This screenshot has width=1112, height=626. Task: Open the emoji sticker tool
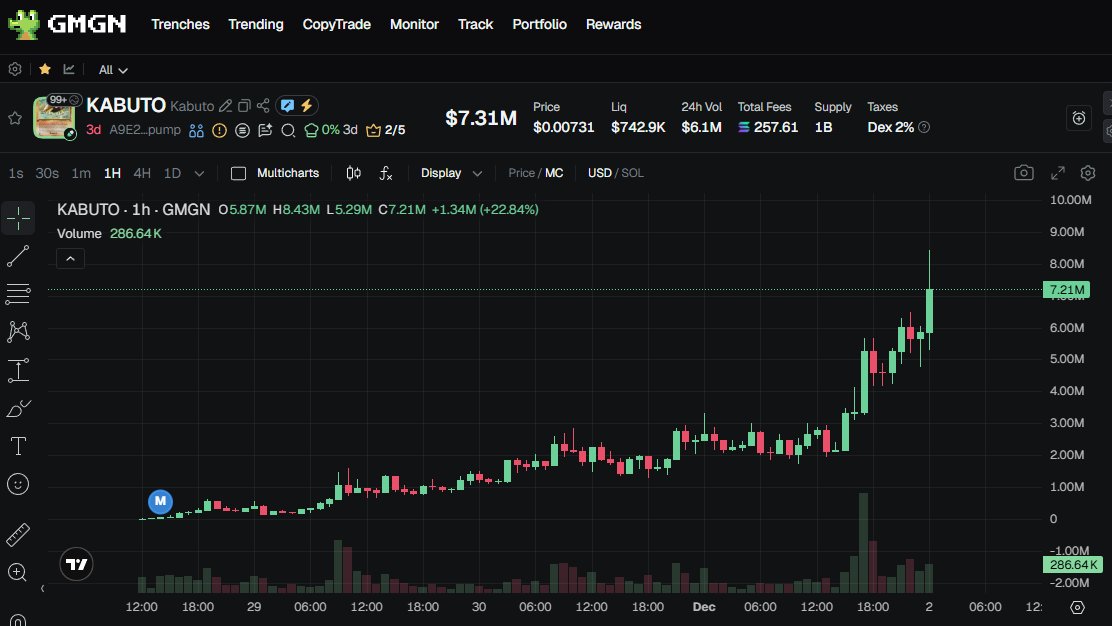(x=18, y=484)
